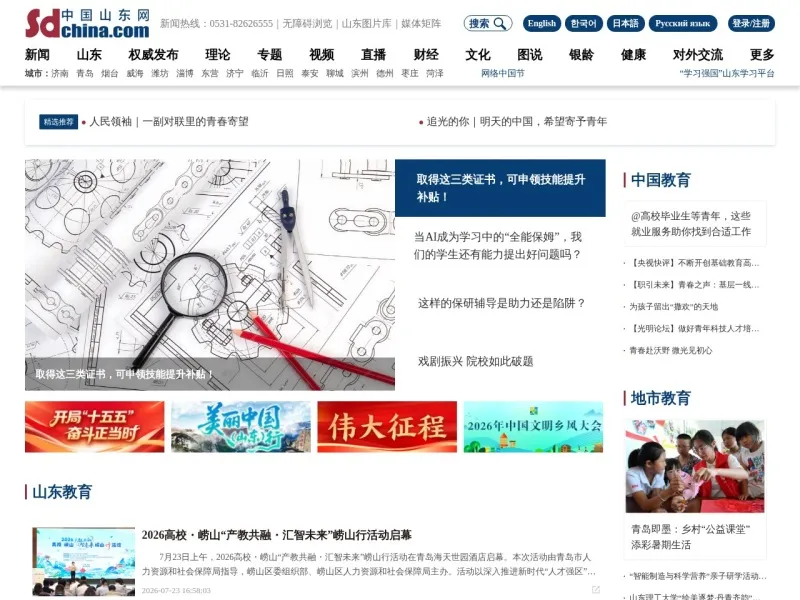Open the 媒体矩阵 link
This screenshot has height=600, width=800.
421,23
